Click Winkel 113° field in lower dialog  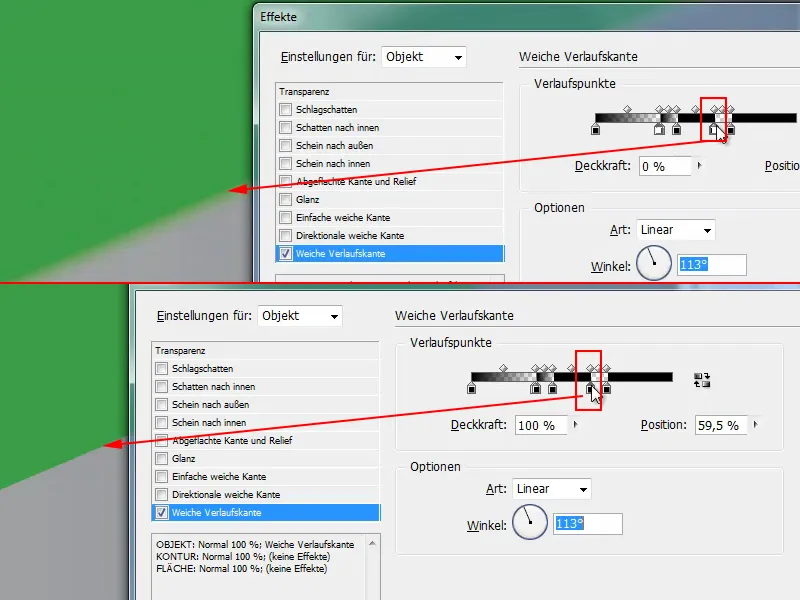coord(588,524)
